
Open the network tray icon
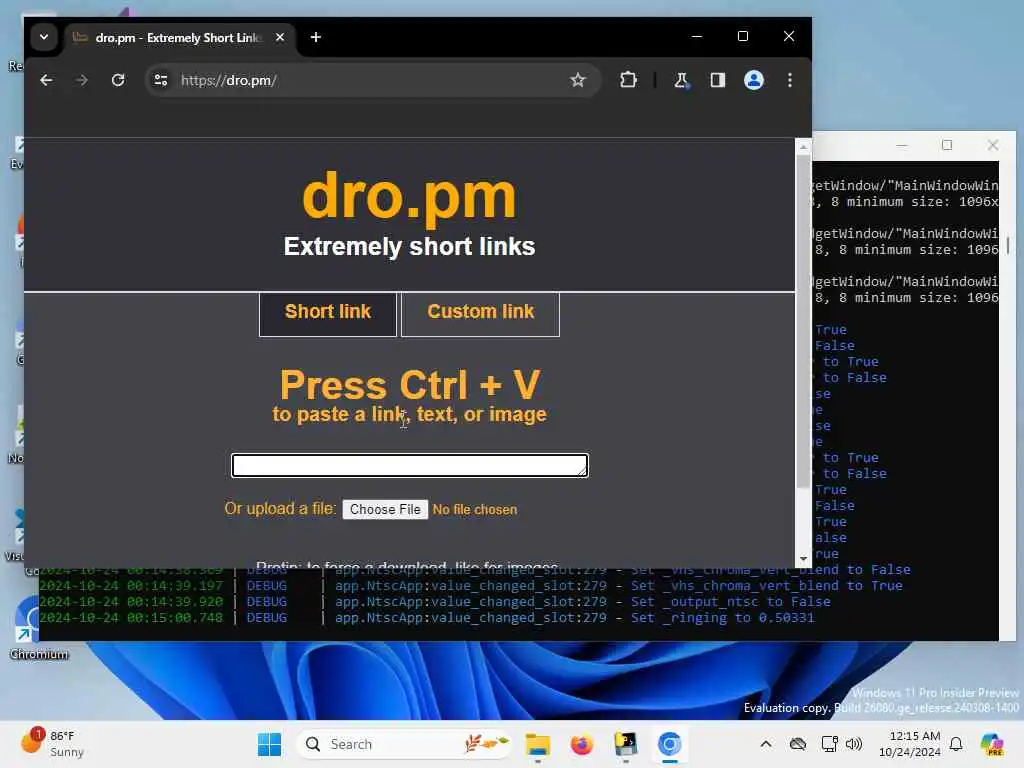829,744
